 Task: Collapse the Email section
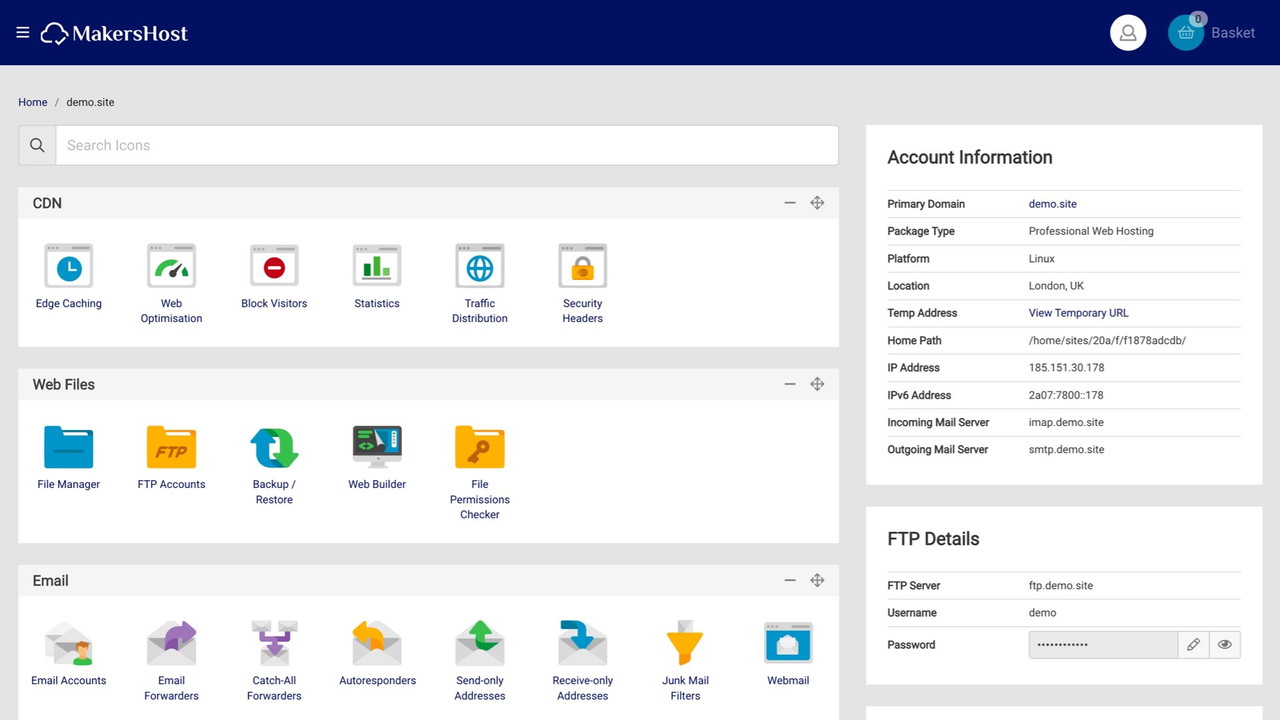(790, 580)
